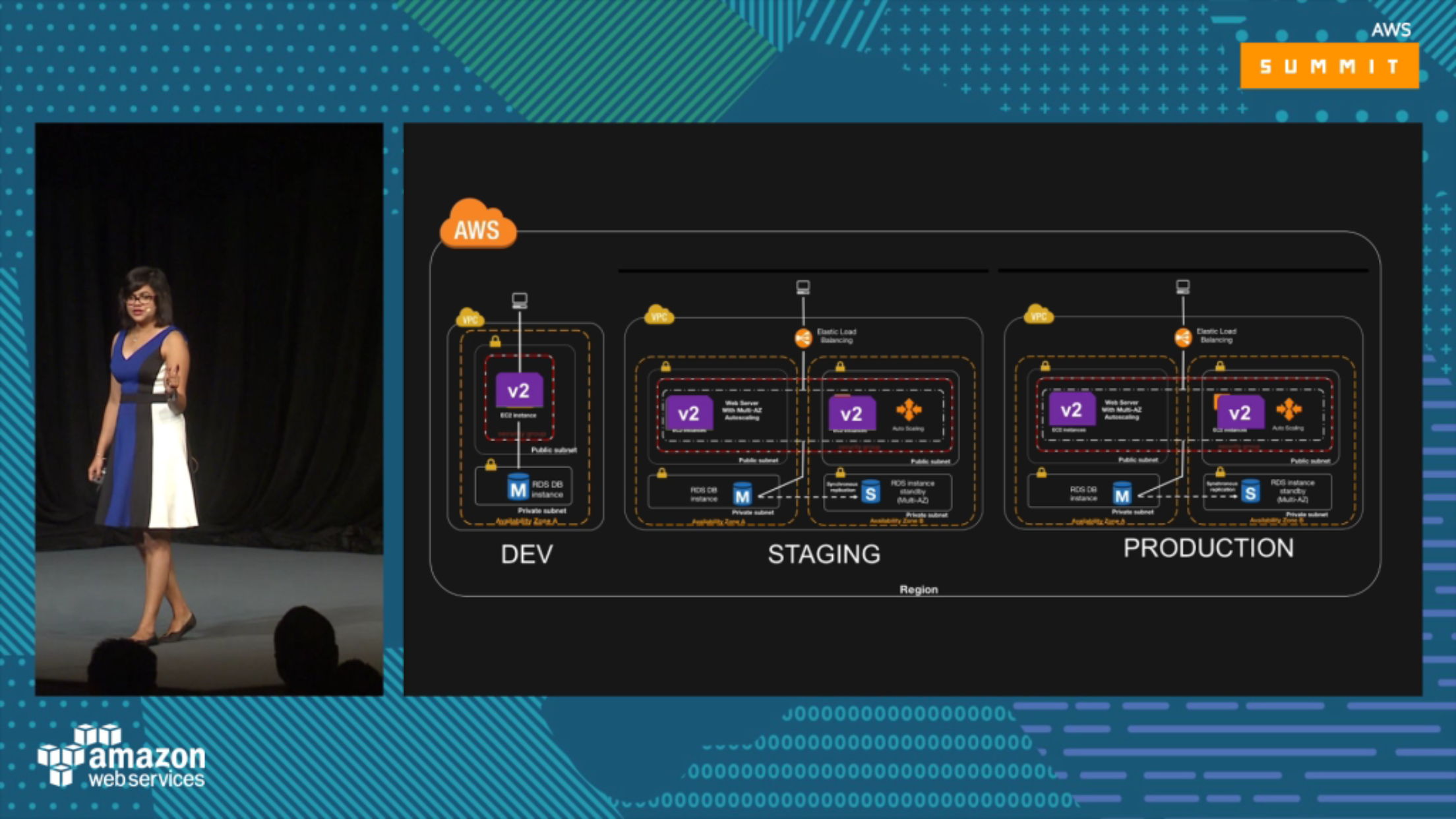Click STAGING Zone A public subnet lock
The image size is (1456, 819).
click(665, 366)
